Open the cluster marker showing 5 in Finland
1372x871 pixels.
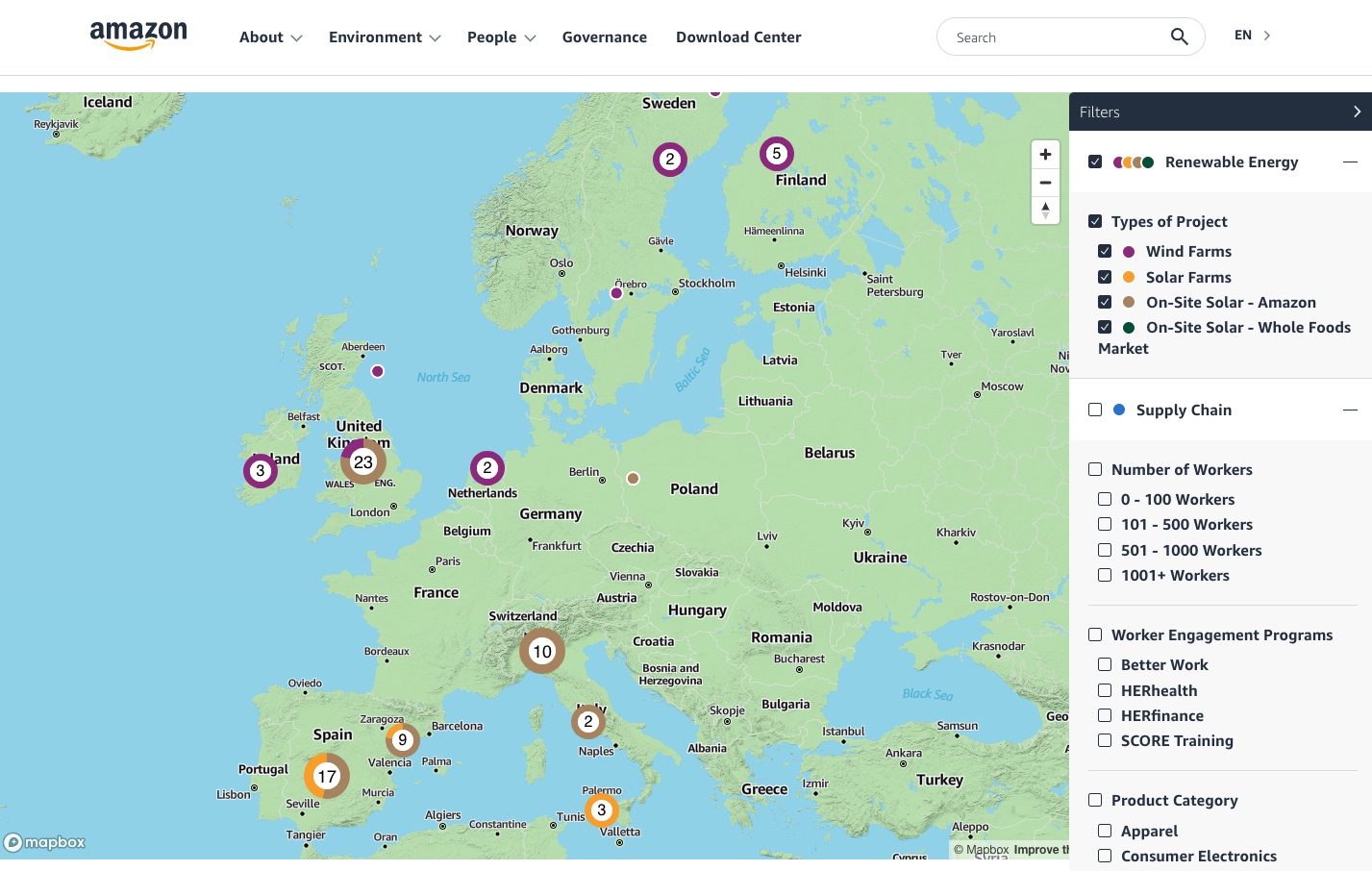click(777, 154)
